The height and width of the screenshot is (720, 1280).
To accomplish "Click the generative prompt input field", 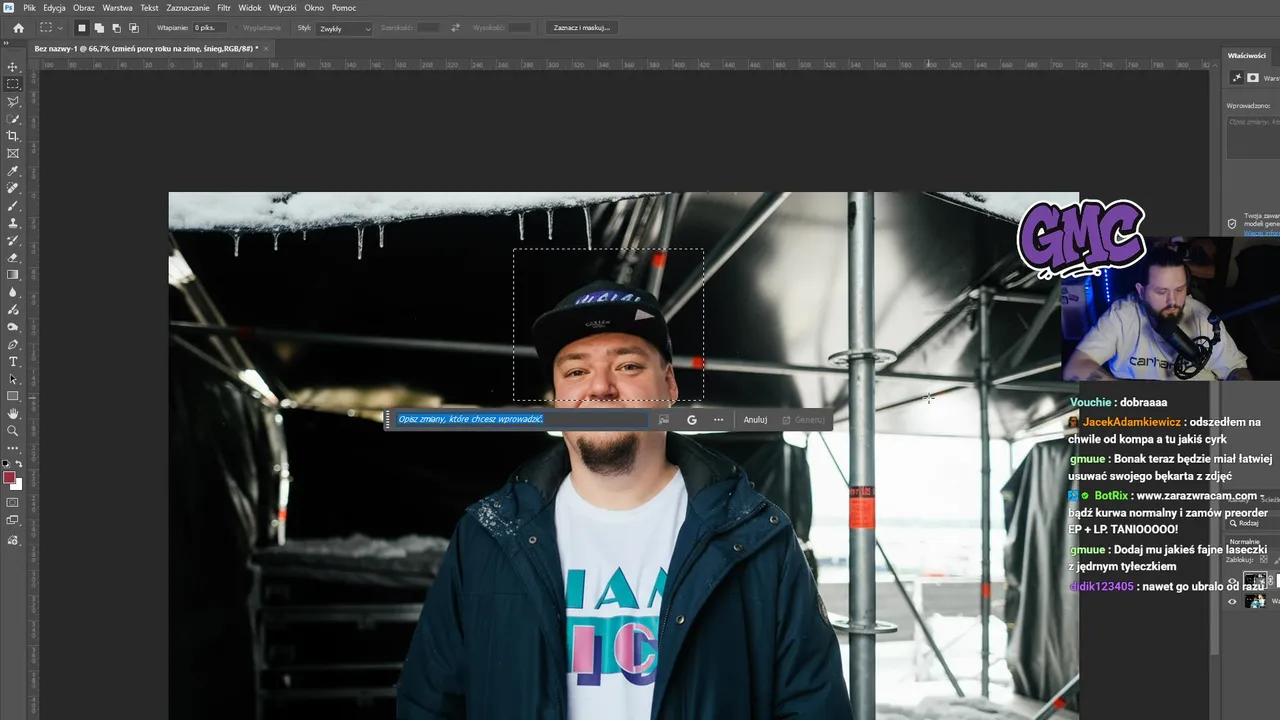I will tap(522, 419).
